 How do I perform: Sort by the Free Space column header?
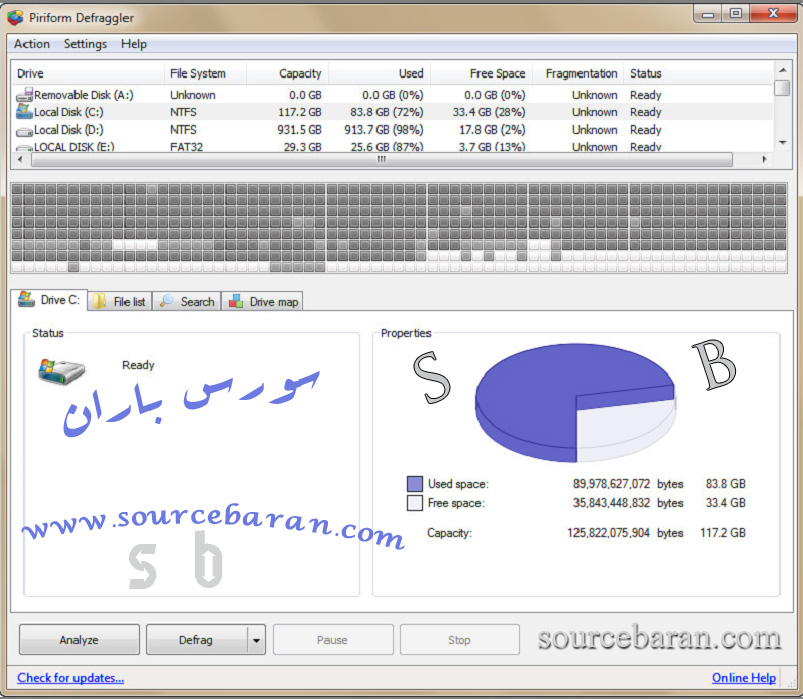point(482,73)
